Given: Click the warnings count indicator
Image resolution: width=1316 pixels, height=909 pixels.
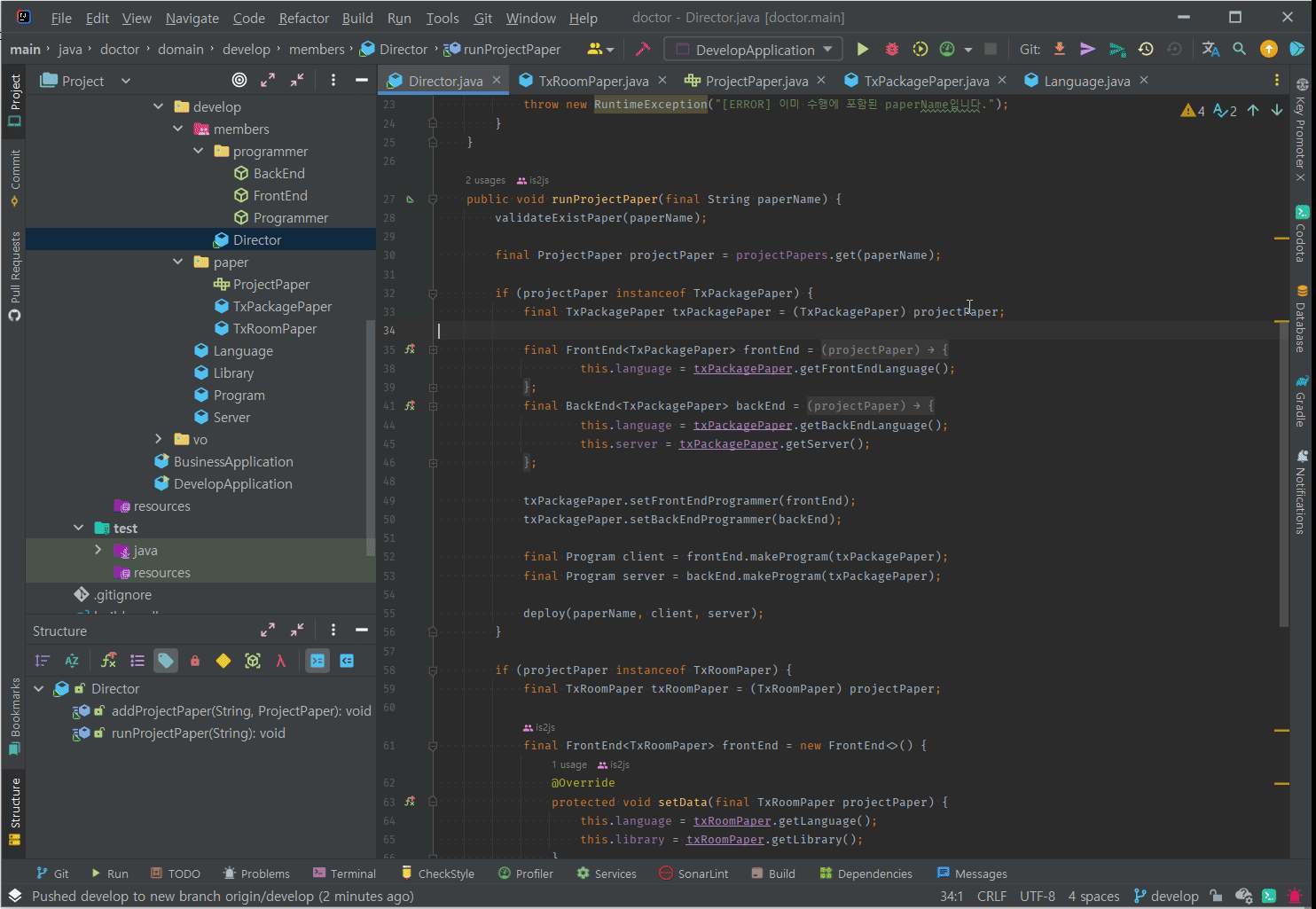Looking at the screenshot, I should 1193,110.
